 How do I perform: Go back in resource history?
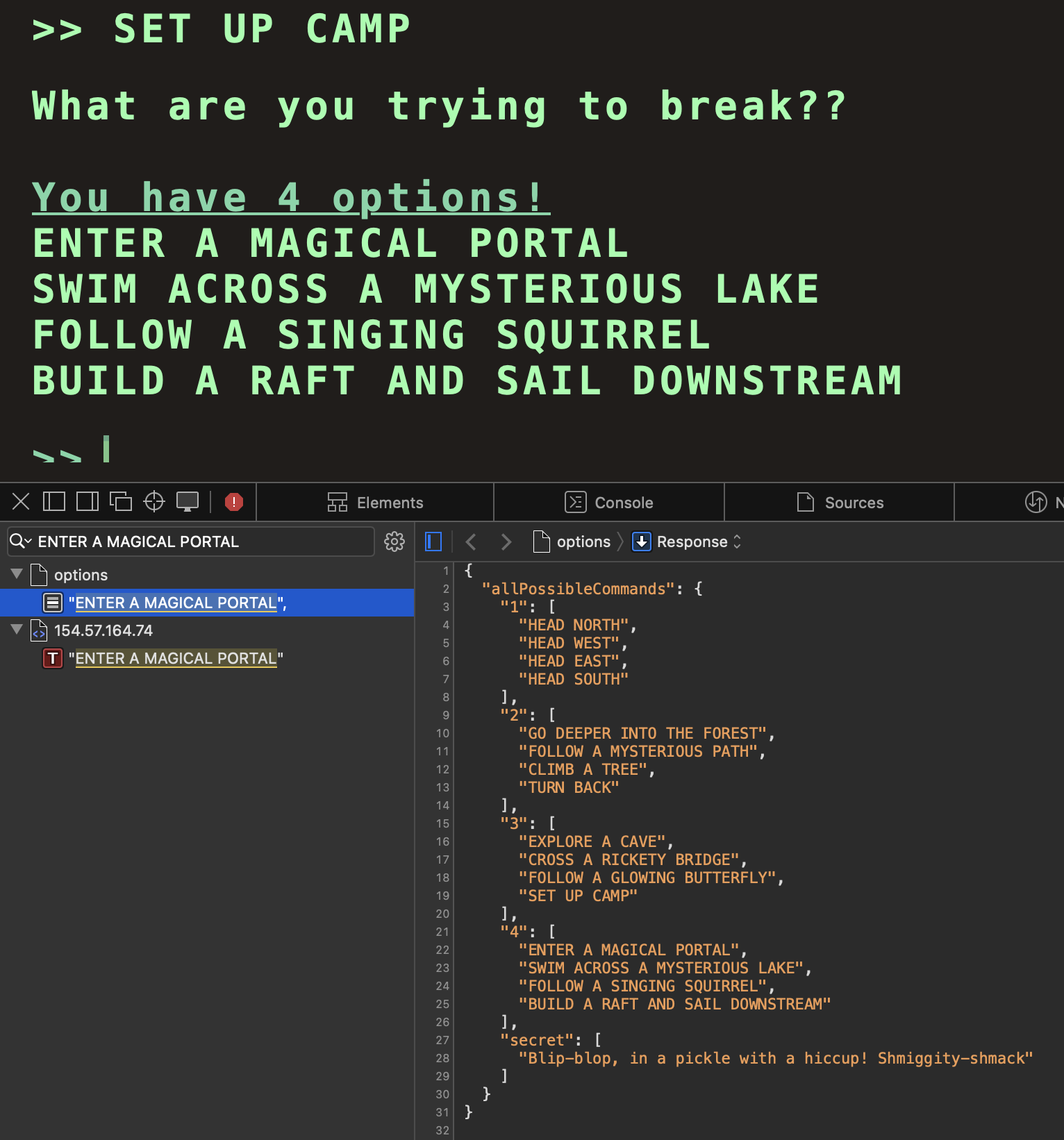pyautogui.click(x=471, y=542)
